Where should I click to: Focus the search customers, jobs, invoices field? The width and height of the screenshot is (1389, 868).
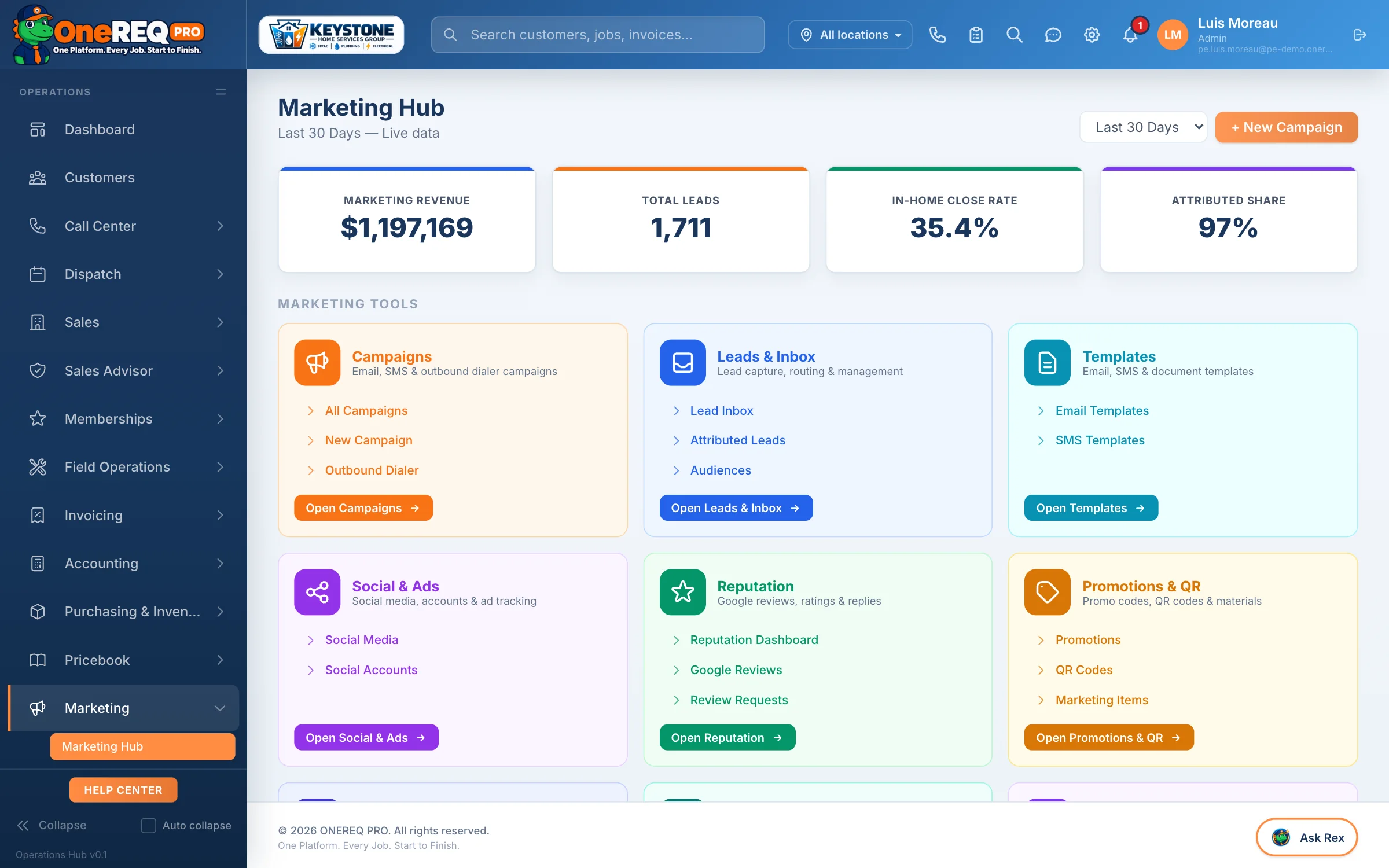[597, 35]
